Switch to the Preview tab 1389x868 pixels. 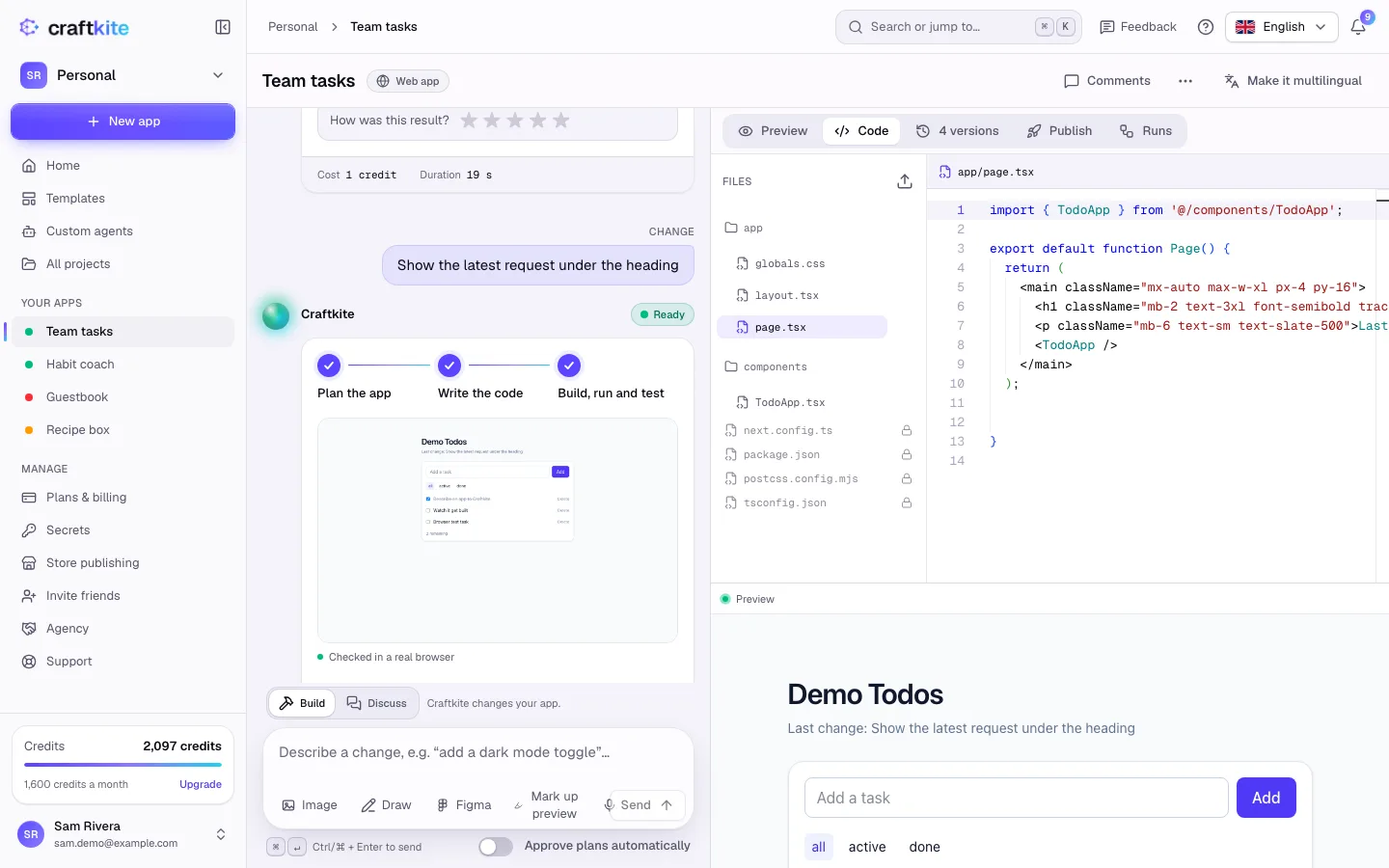click(x=773, y=131)
